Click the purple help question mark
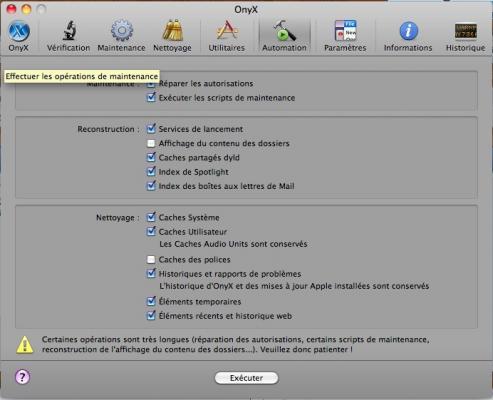This screenshot has height=400, width=493. (22, 377)
